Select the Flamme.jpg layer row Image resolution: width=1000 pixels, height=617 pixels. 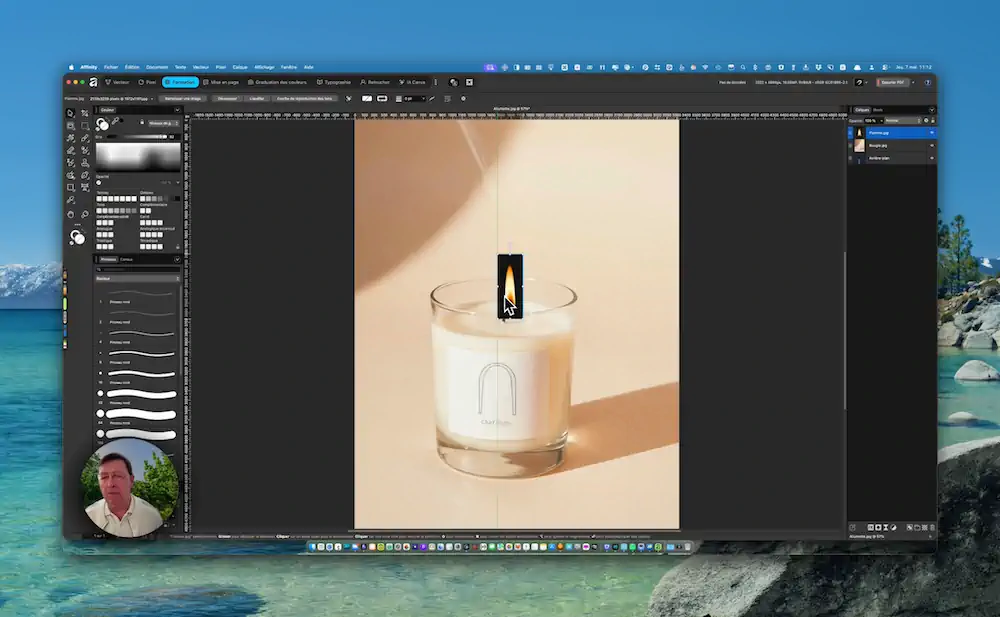point(892,133)
